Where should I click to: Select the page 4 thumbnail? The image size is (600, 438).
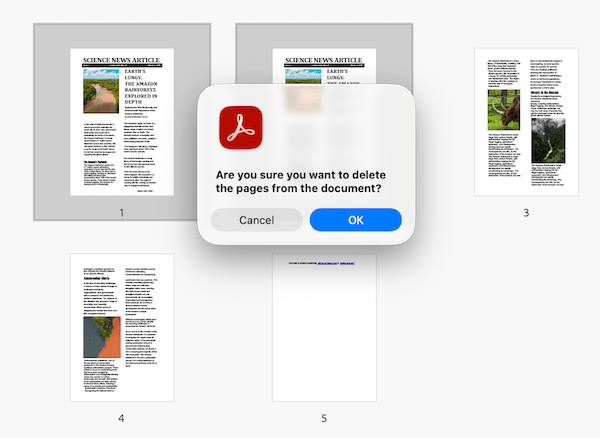[x=122, y=327]
